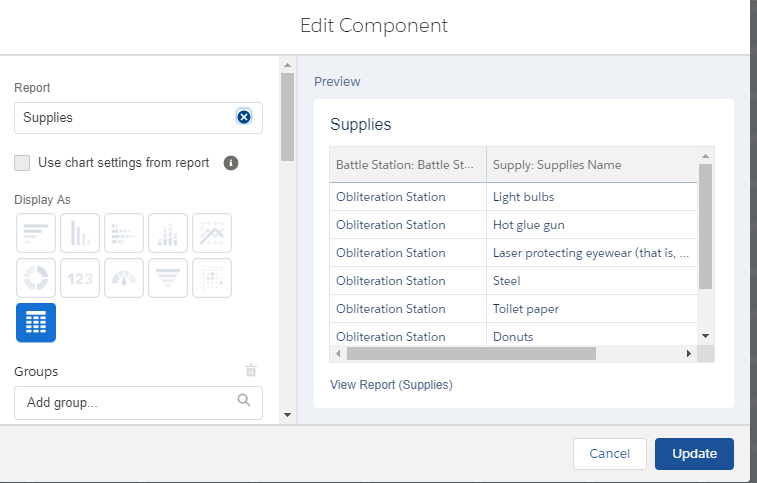This screenshot has height=483, width=757.
Task: Select the gauge chart display type
Action: pos(124,278)
